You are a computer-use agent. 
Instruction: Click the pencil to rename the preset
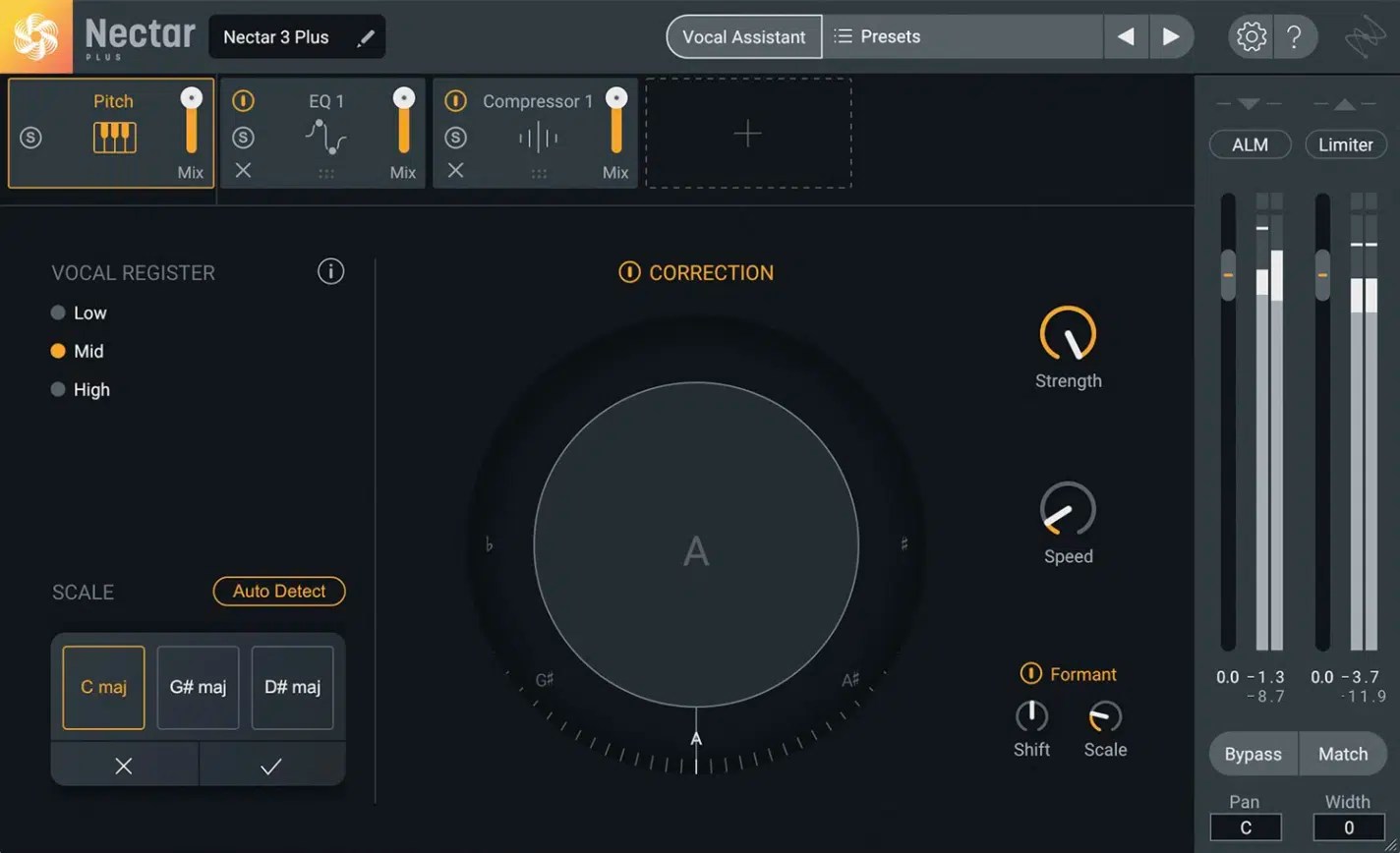point(366,36)
